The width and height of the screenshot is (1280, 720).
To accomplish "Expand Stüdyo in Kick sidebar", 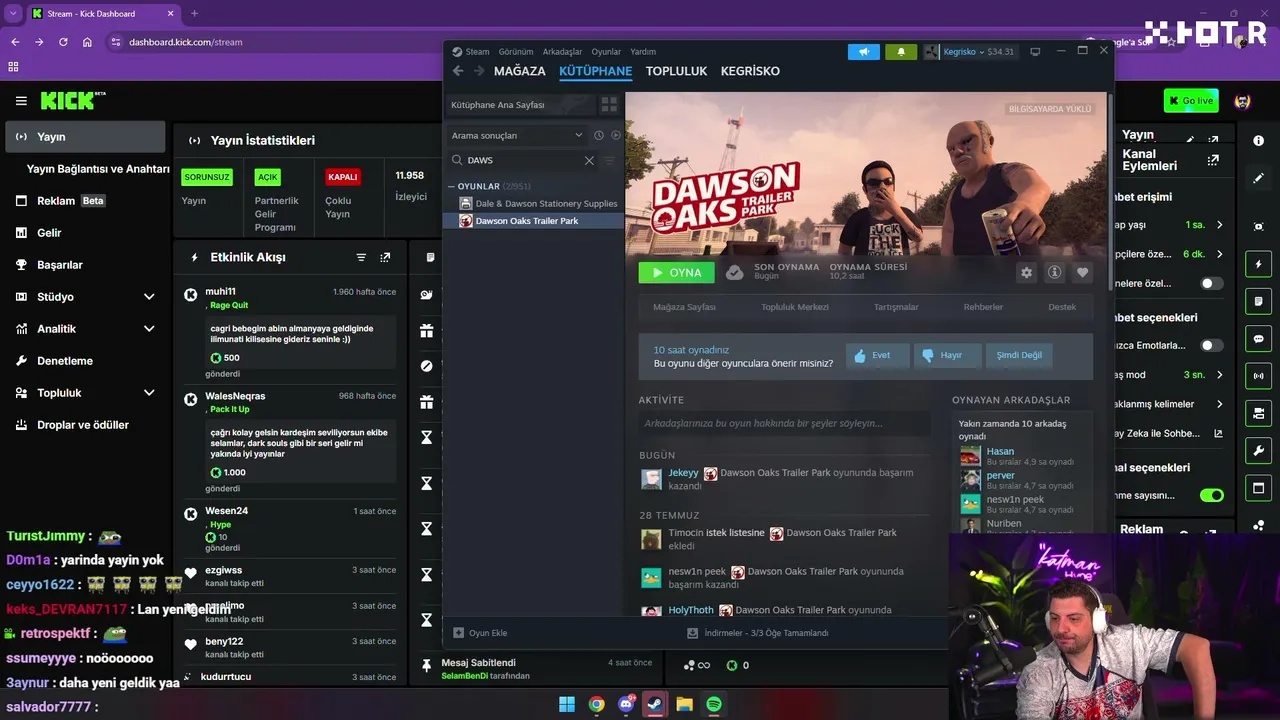I will (x=149, y=297).
